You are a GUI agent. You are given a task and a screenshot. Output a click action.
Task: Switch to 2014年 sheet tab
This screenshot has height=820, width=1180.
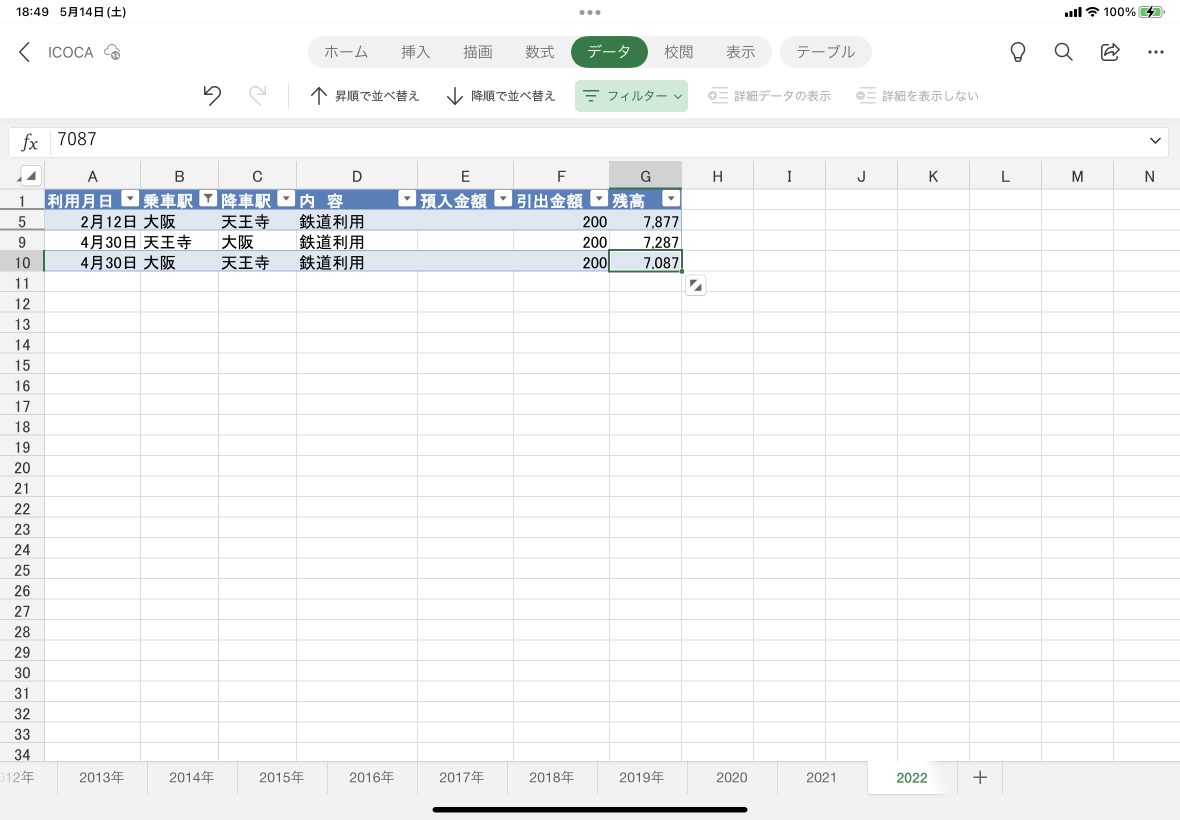click(x=192, y=777)
